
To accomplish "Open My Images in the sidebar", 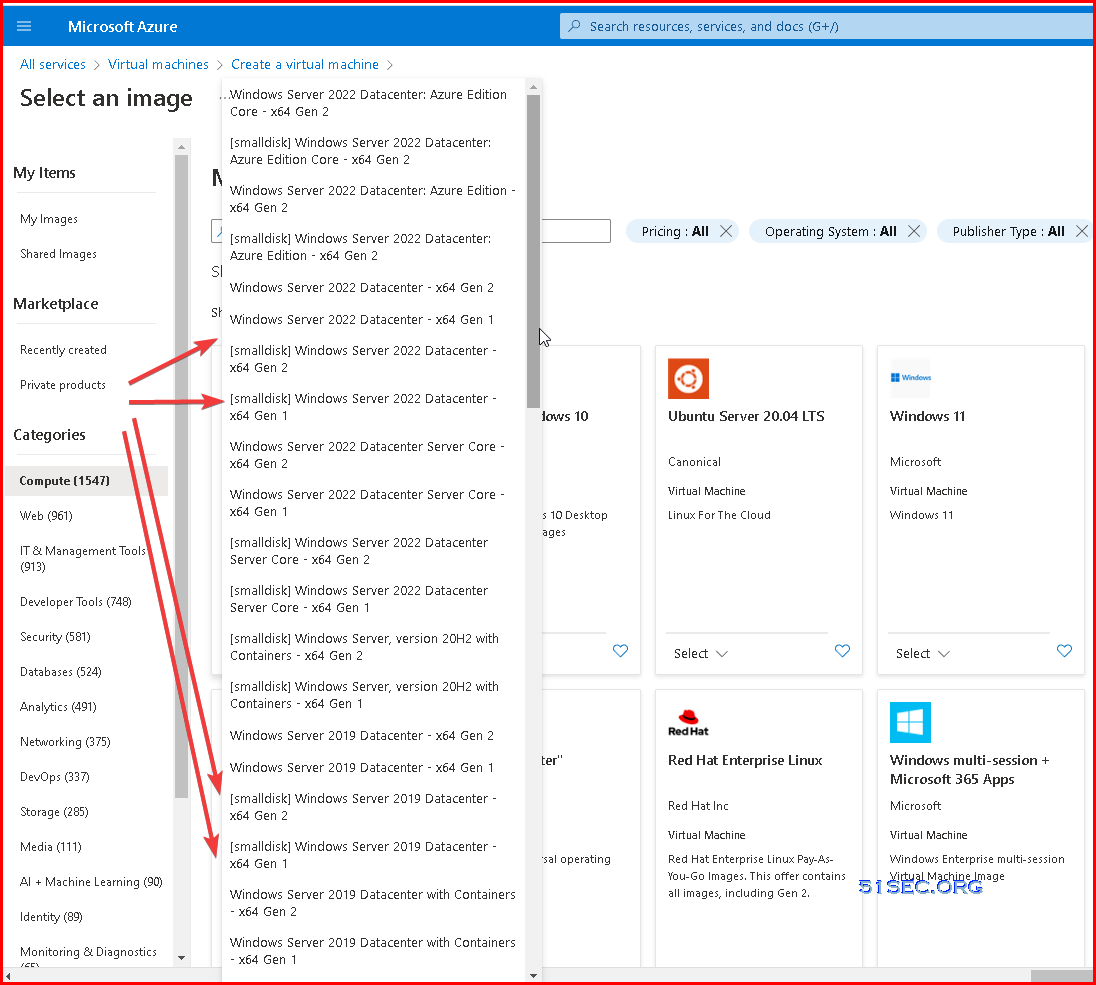I will (49, 219).
